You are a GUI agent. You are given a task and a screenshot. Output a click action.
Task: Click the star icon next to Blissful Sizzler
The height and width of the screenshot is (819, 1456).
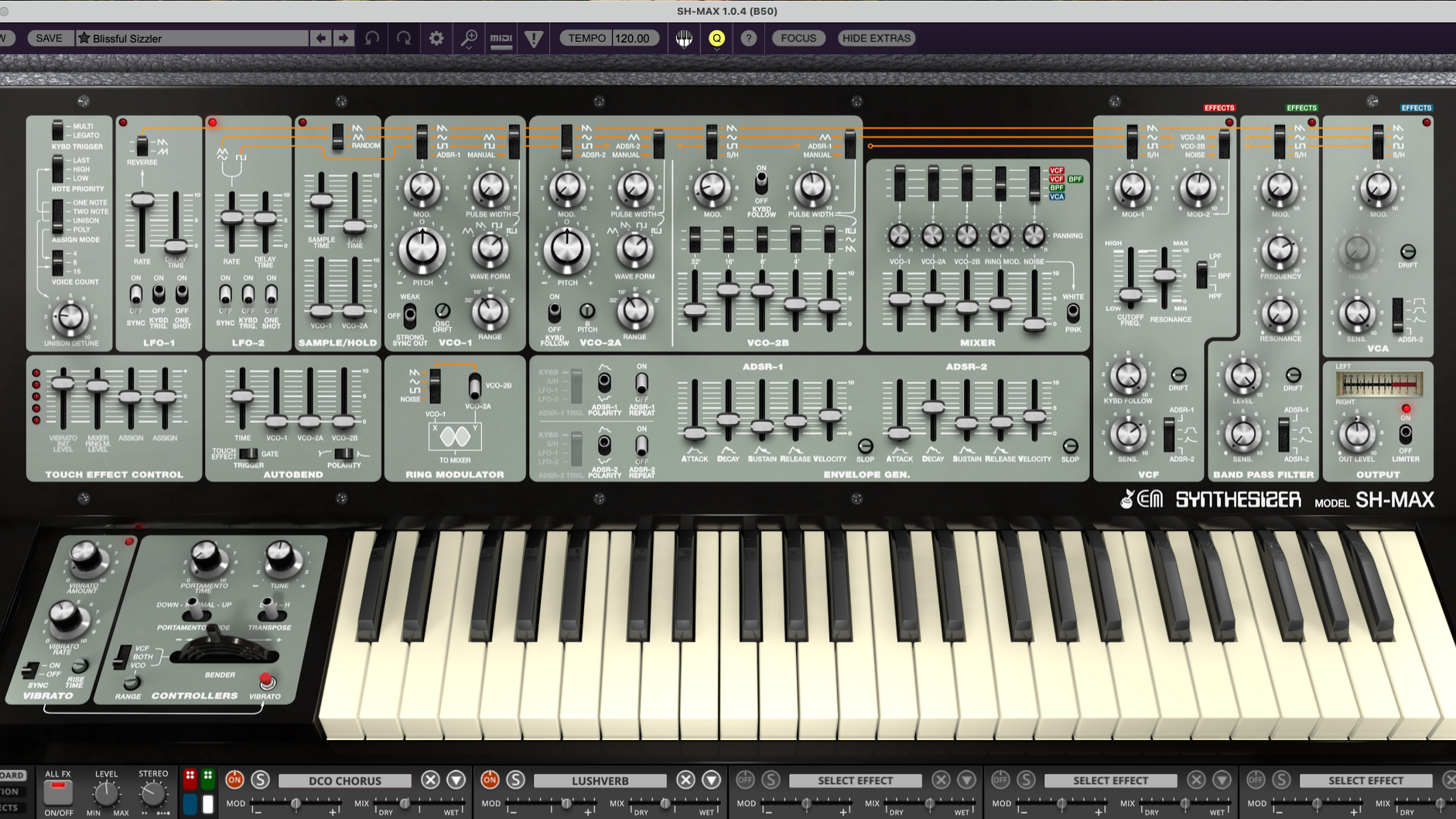click(84, 37)
